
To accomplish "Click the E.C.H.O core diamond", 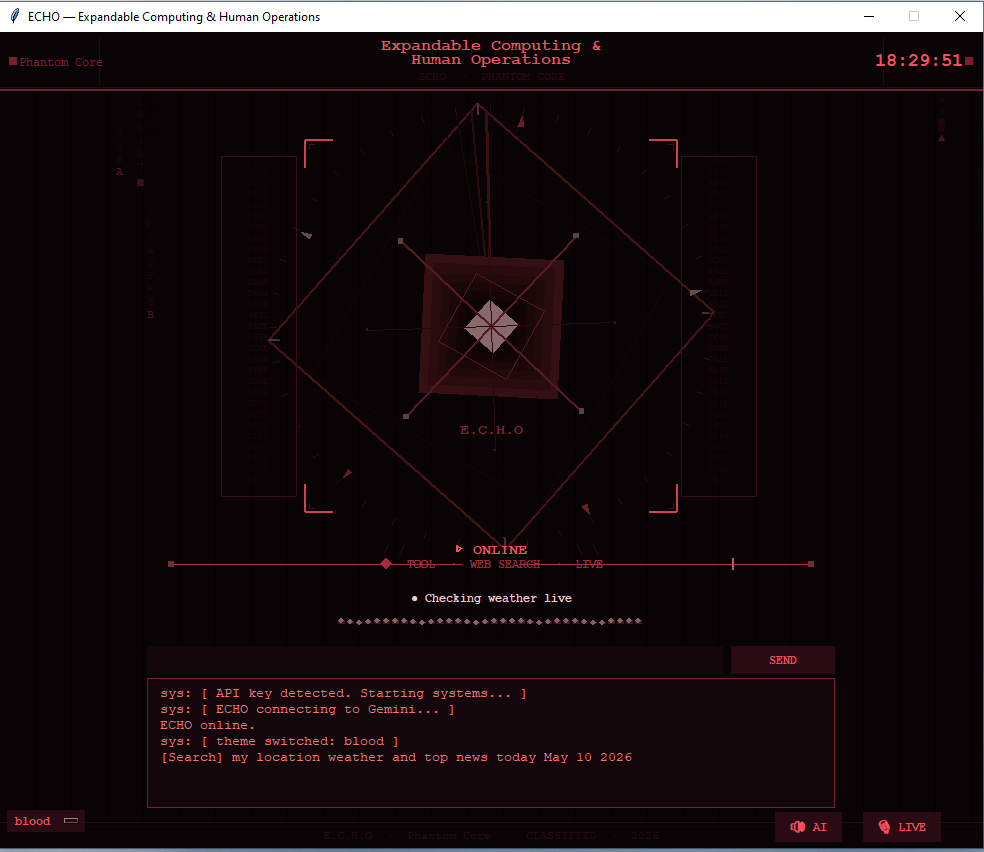I will pos(491,326).
